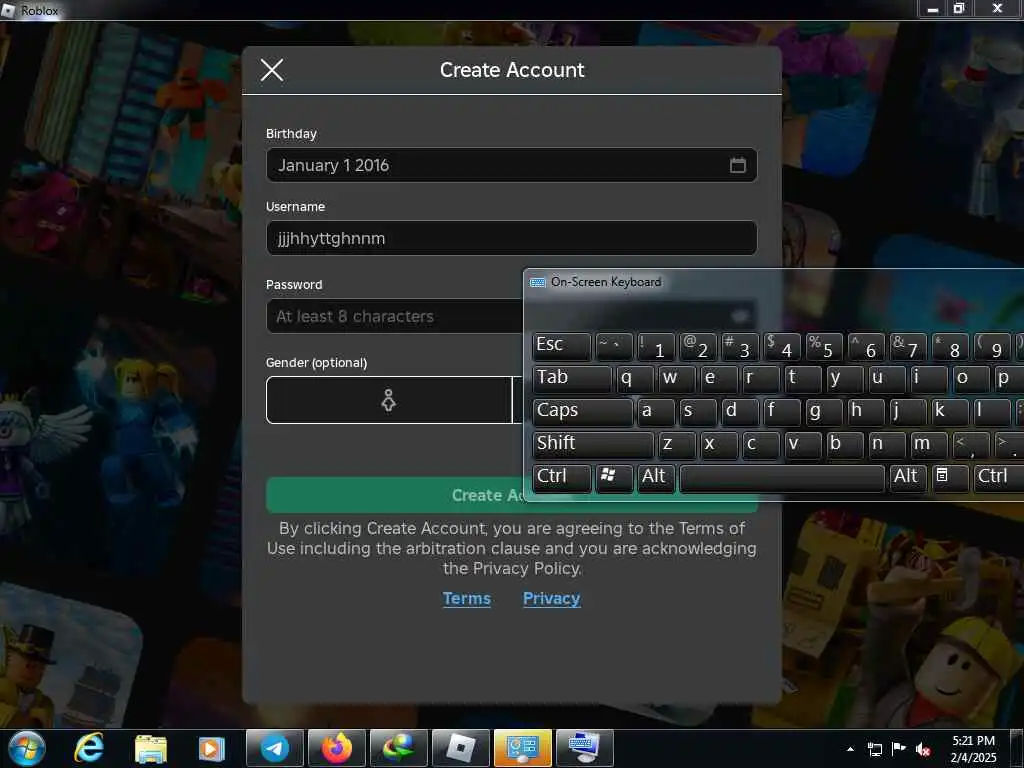1024x768 pixels.
Task: Click the right Alt key on On-Screen Keyboard
Action: click(908, 477)
